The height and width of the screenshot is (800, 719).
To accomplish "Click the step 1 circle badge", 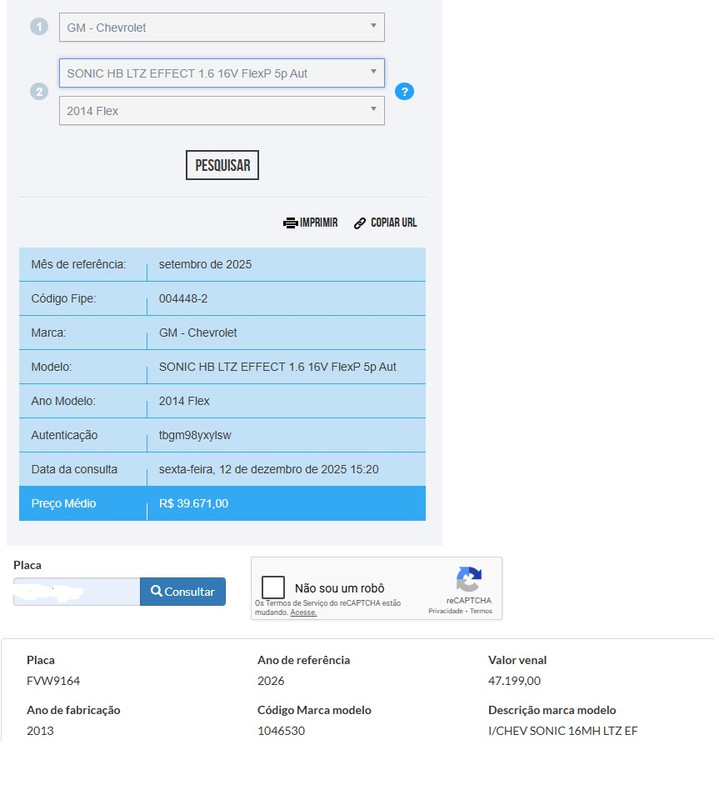I will tap(39, 27).
